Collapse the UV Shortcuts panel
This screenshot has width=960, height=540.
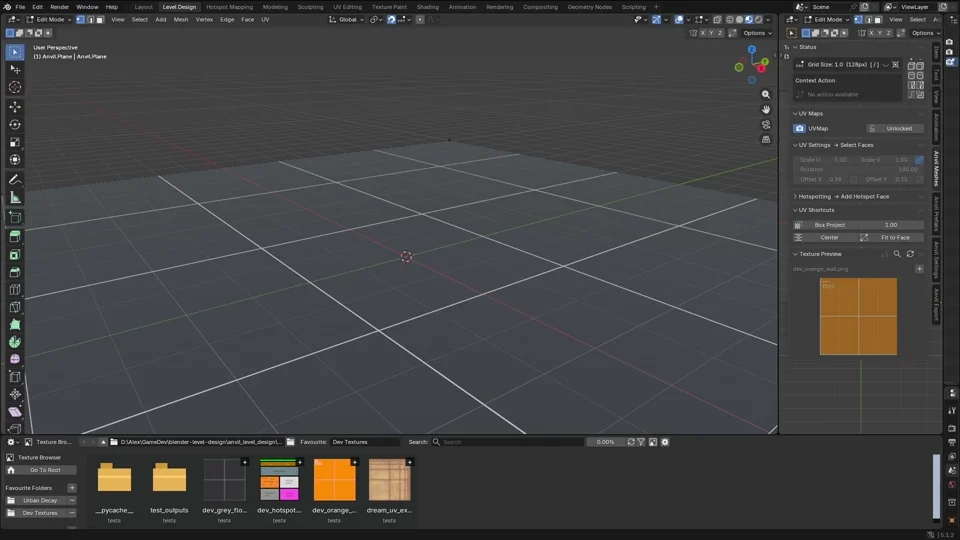[x=816, y=210]
